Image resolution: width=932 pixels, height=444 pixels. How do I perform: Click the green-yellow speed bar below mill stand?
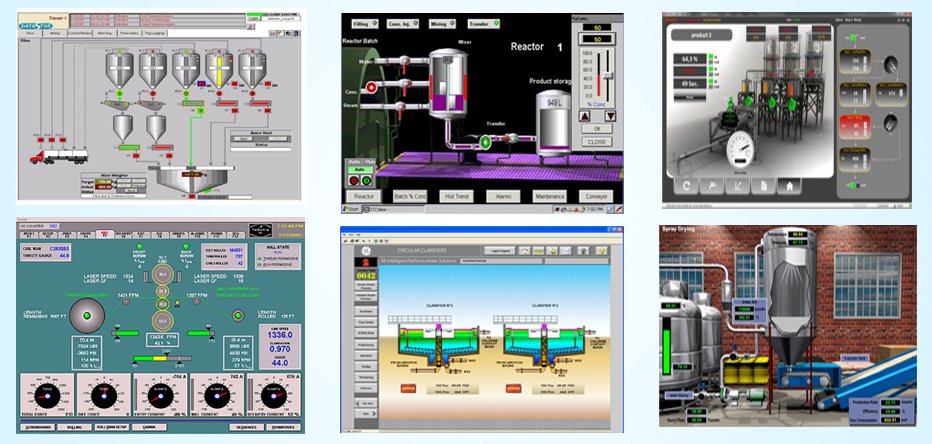162,358
